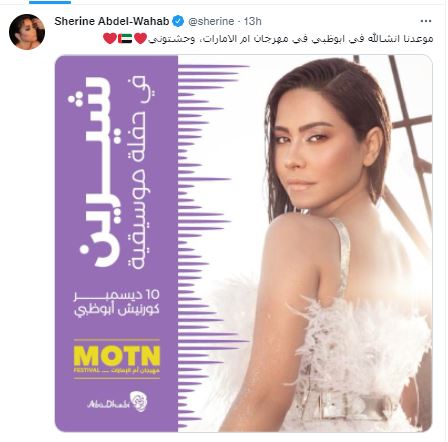Open the concert poster image
The image size is (448, 442).
244,243
